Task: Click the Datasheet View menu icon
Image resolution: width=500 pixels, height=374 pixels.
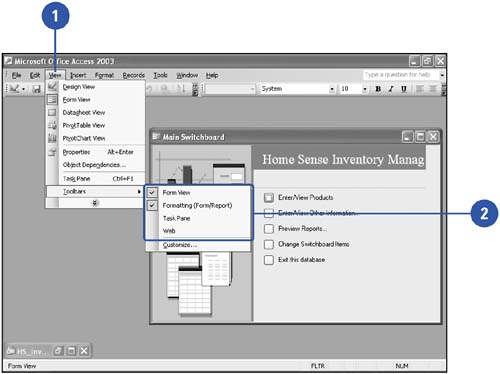Action: point(52,112)
